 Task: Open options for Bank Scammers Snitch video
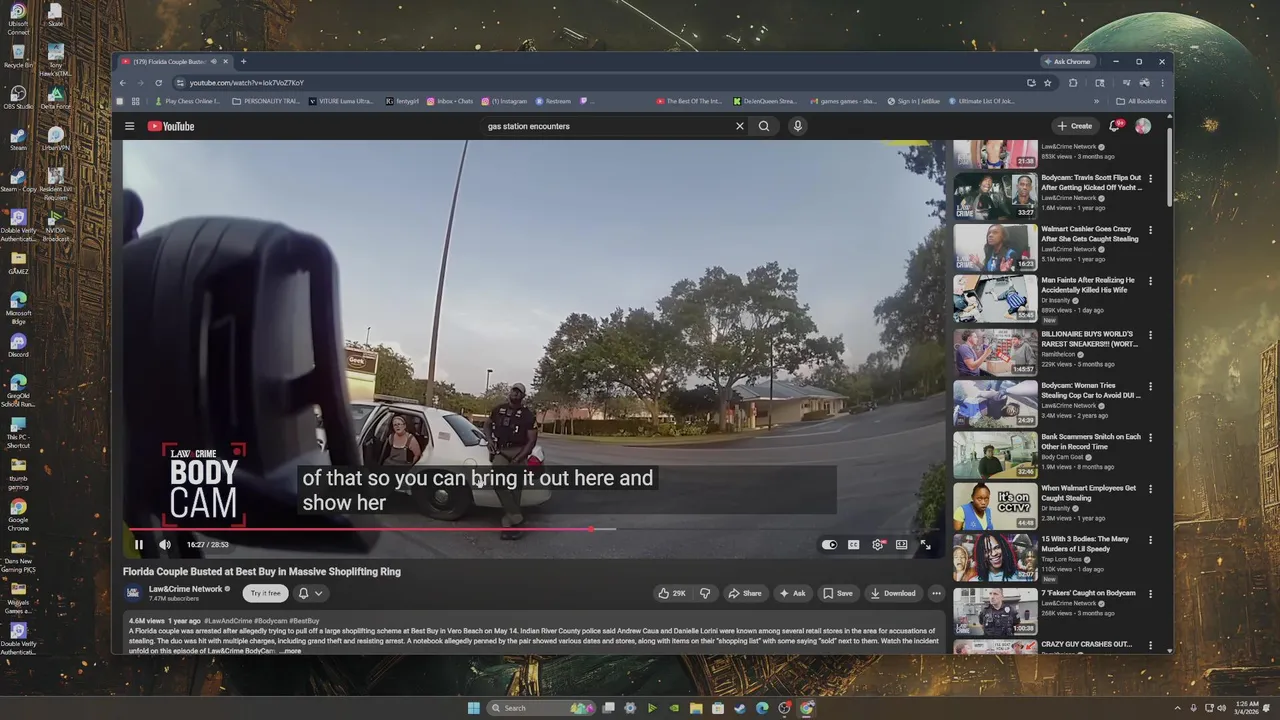pyautogui.click(x=1150, y=438)
